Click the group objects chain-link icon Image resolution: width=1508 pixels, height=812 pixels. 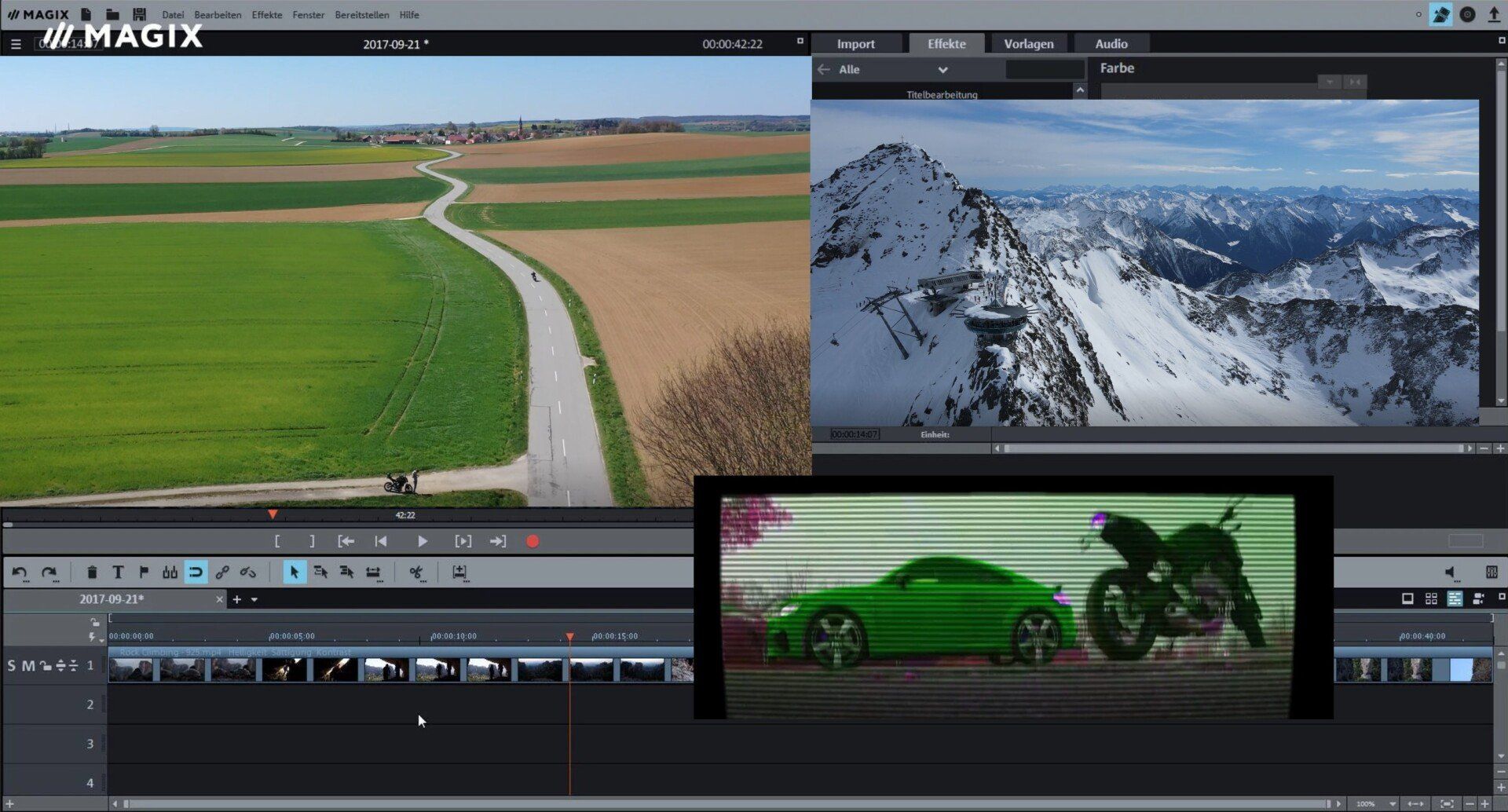(222, 572)
